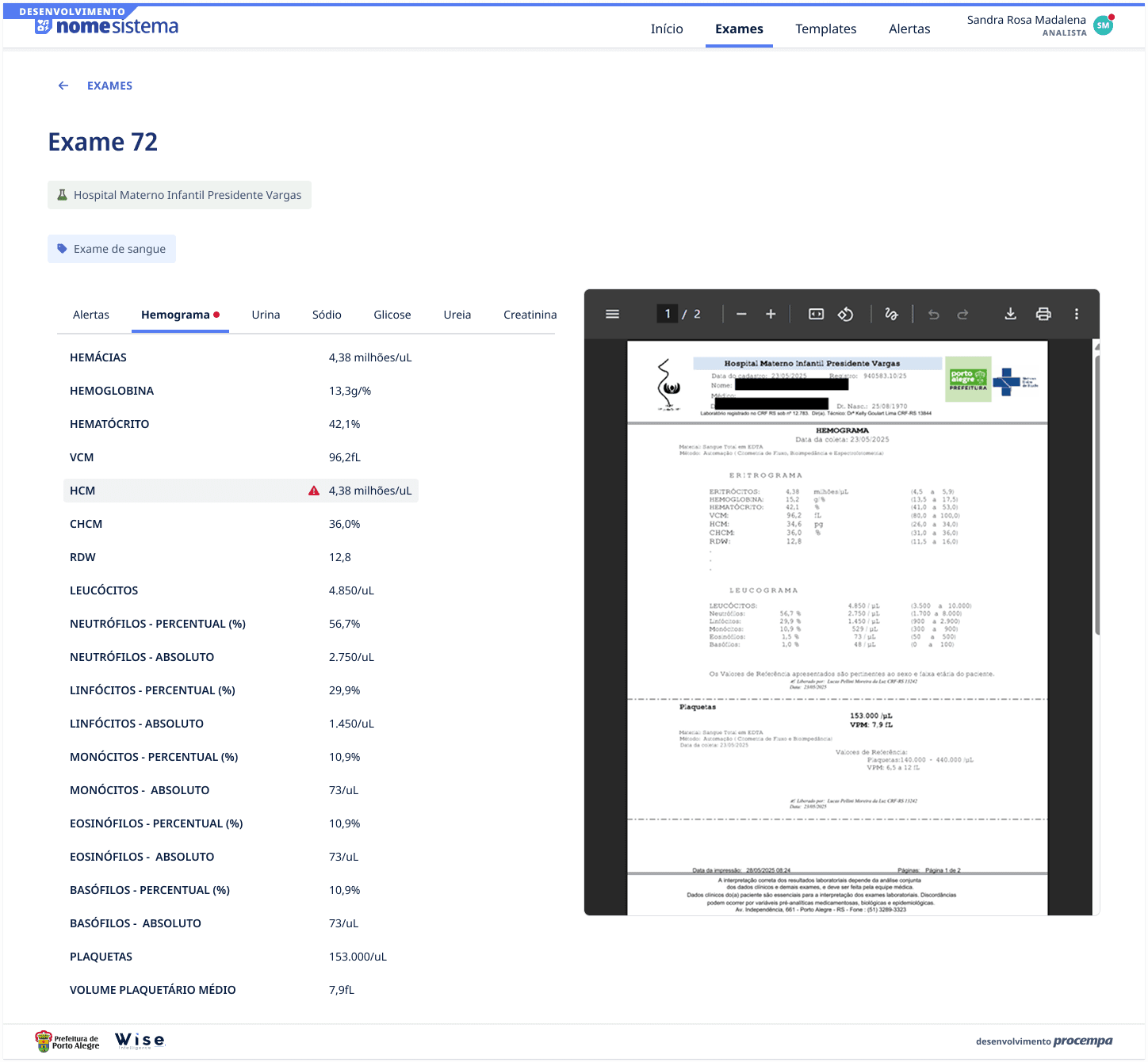Screen dimensions: 1148x1062
Task: Open the Templates section
Action: 825,29
